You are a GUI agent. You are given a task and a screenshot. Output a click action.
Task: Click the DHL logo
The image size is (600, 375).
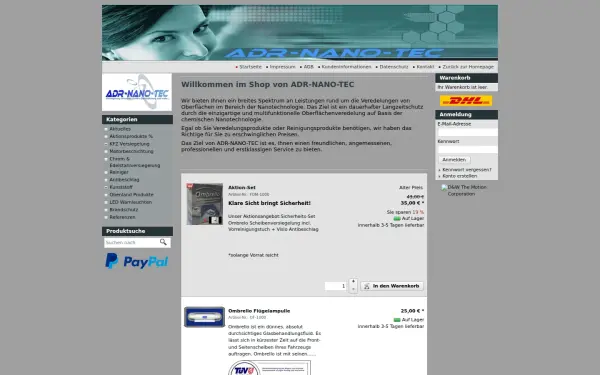tap(466, 101)
